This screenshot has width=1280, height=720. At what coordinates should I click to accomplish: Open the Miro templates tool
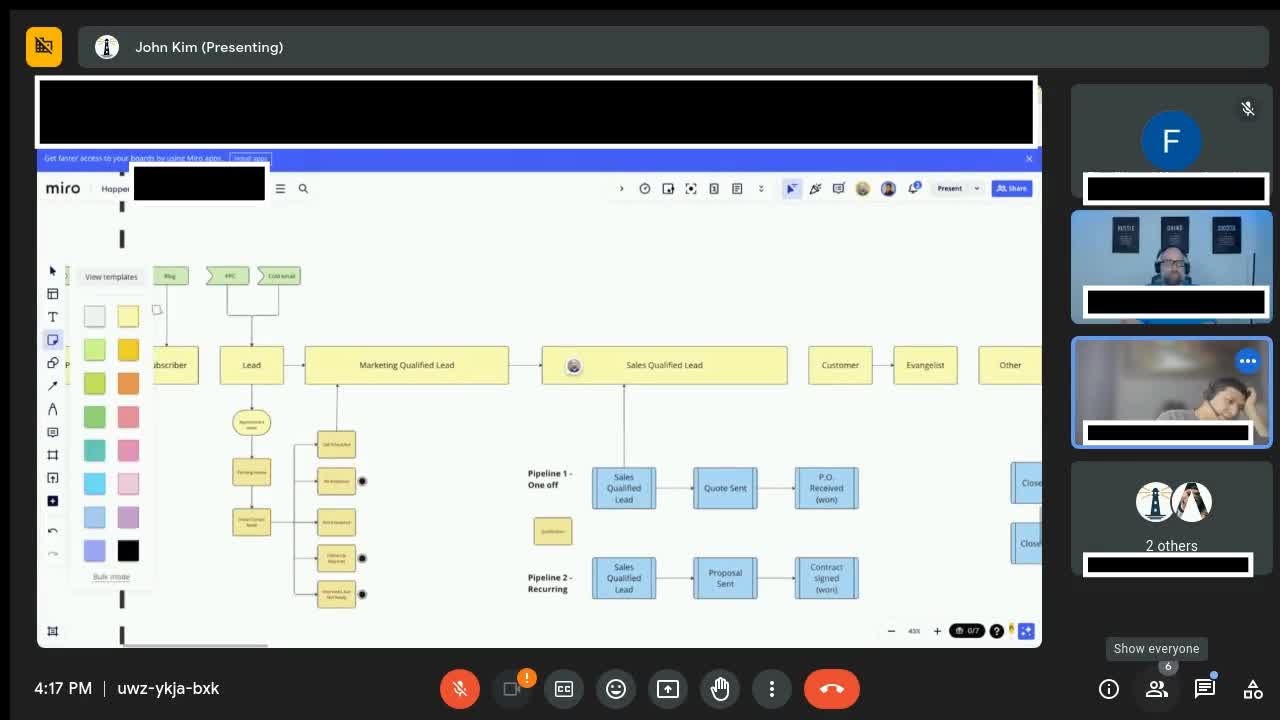(x=53, y=294)
